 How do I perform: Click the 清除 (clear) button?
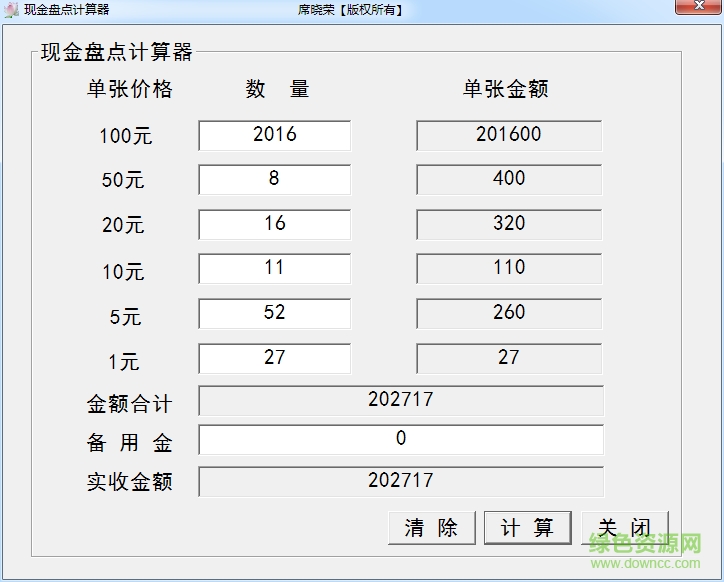click(x=432, y=528)
